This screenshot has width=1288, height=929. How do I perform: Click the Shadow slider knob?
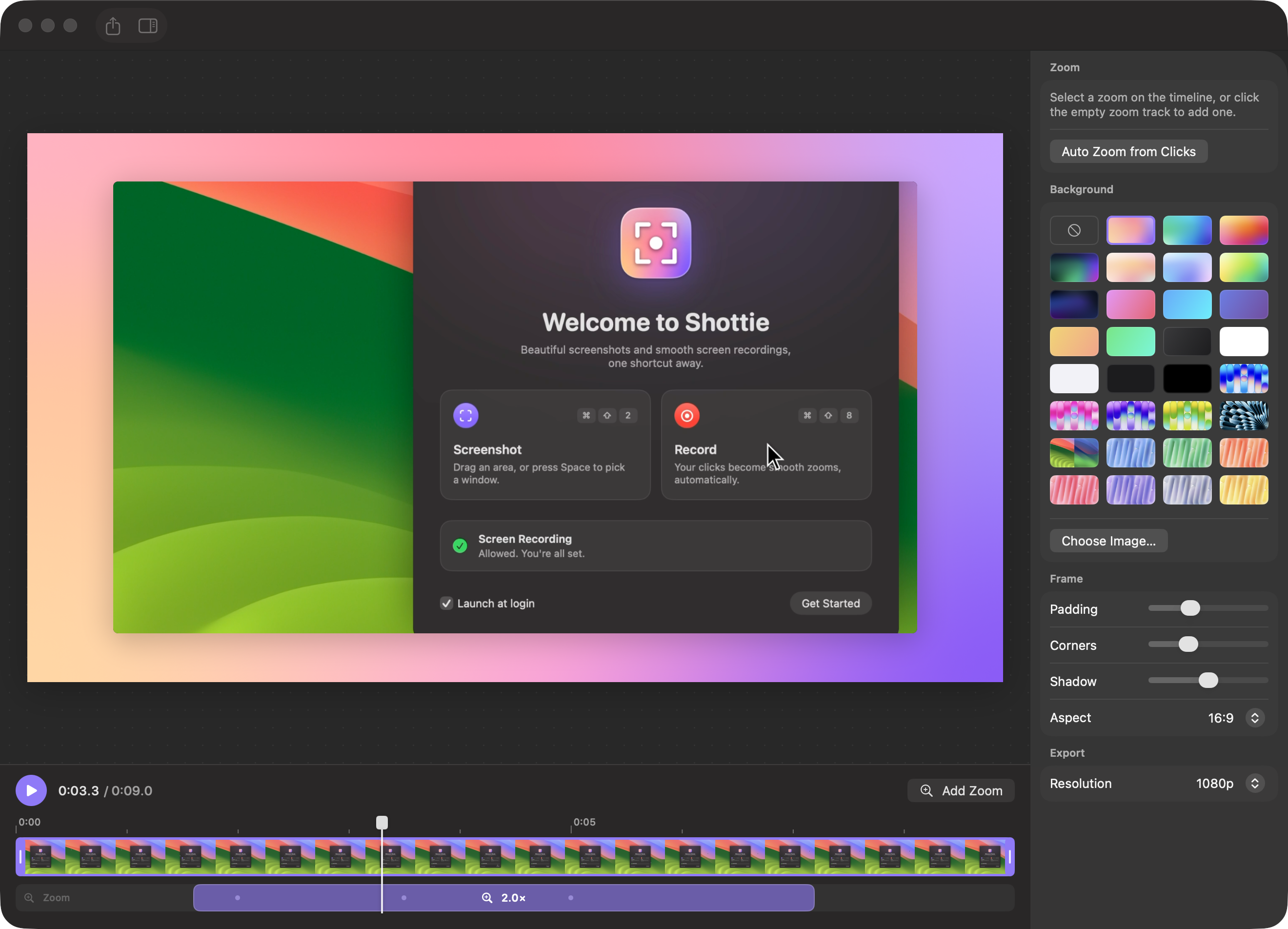click(x=1208, y=680)
